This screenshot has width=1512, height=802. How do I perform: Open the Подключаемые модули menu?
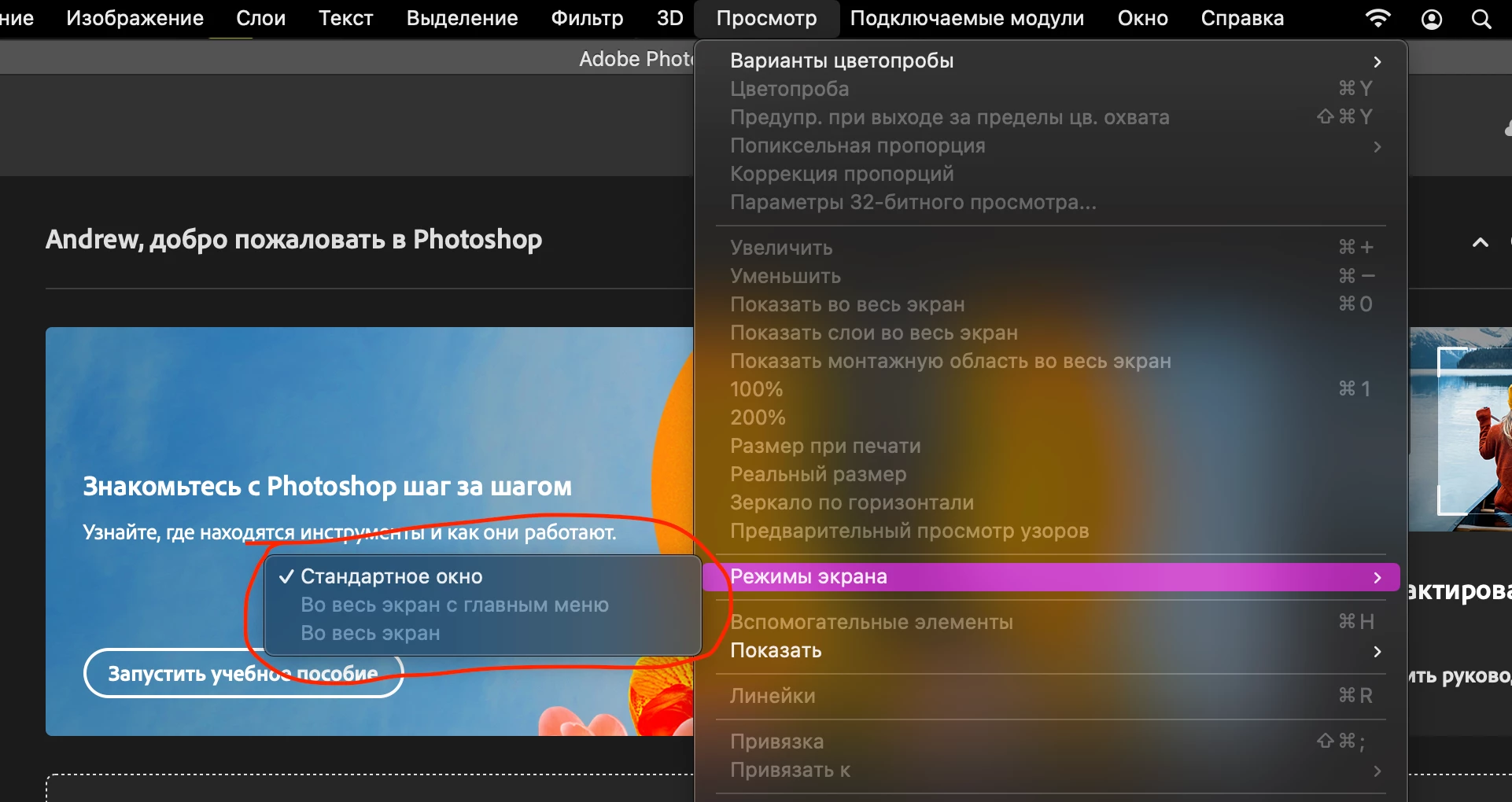pos(967,18)
